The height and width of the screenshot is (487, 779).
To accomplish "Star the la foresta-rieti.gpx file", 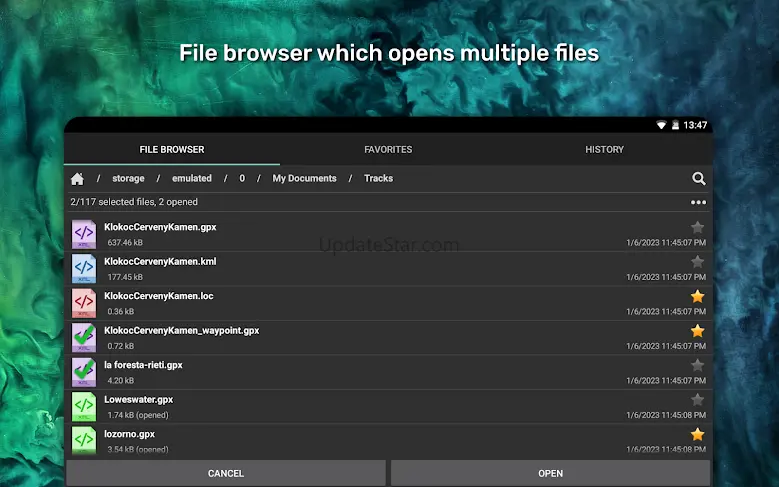I will 697,365.
